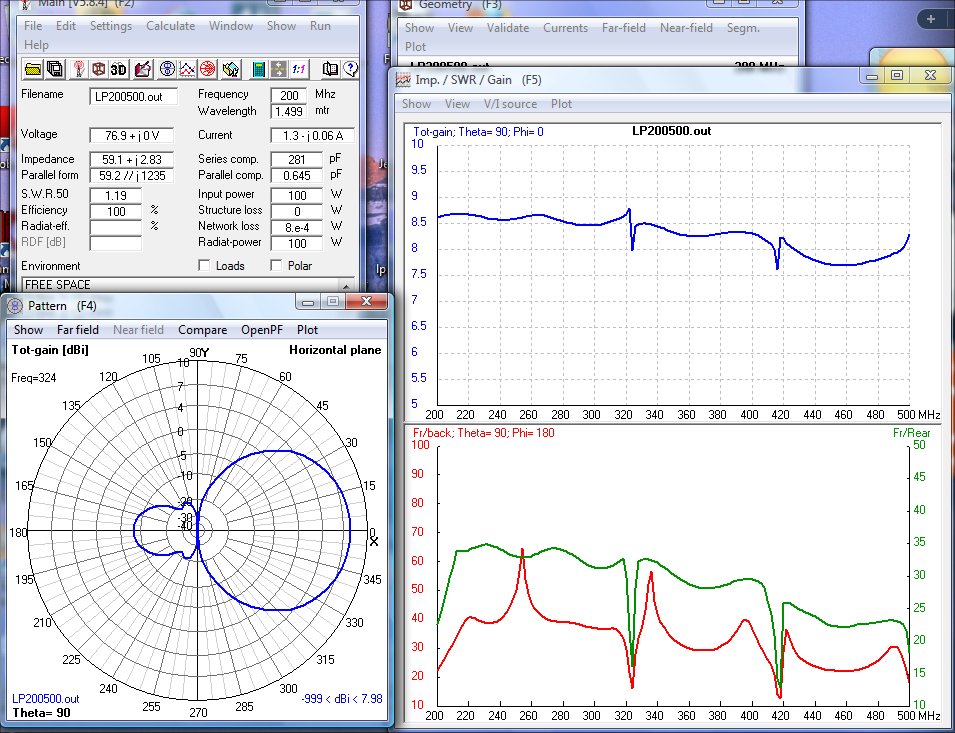Viewport: 955px width, 733px height.
Task: Open the wireframe Geometry viewer icon
Action: pyautogui.click(x=100, y=69)
